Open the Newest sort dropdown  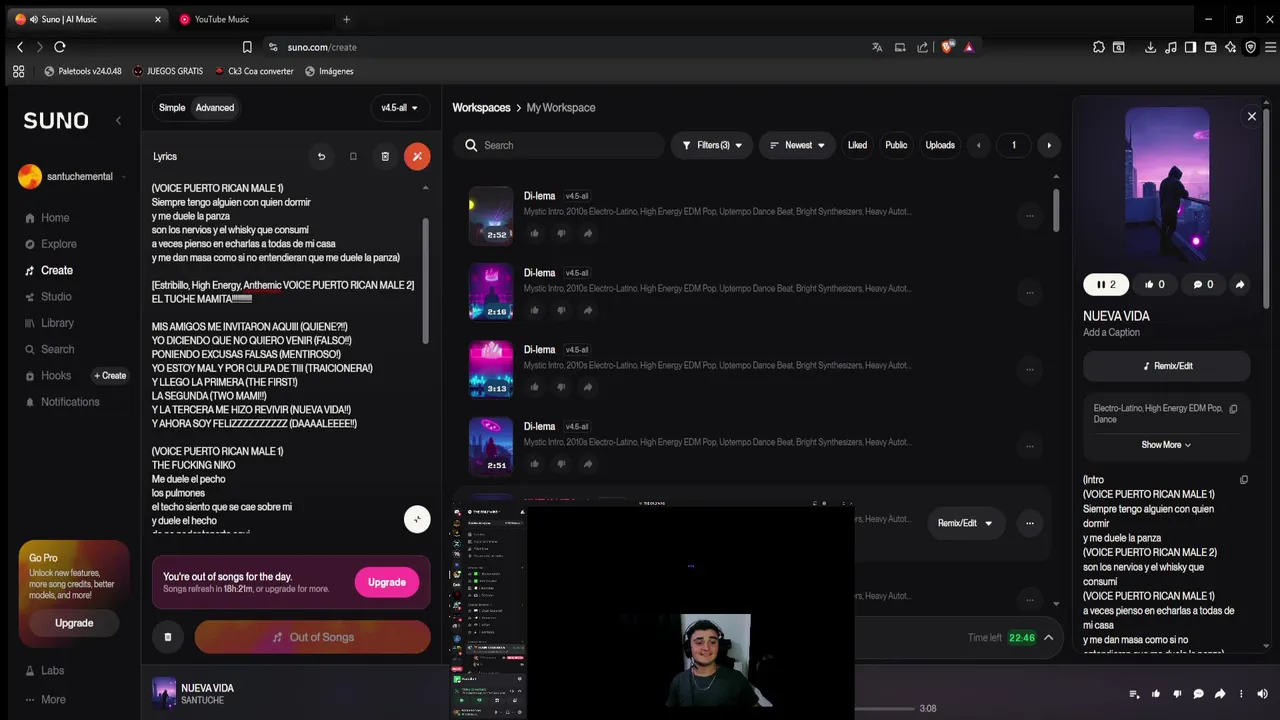797,145
